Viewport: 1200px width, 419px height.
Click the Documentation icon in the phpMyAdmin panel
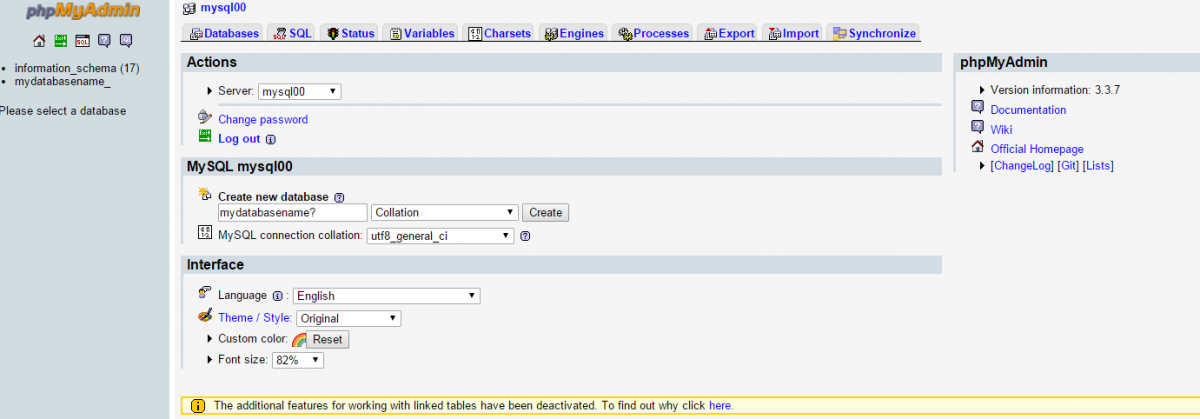(x=977, y=108)
